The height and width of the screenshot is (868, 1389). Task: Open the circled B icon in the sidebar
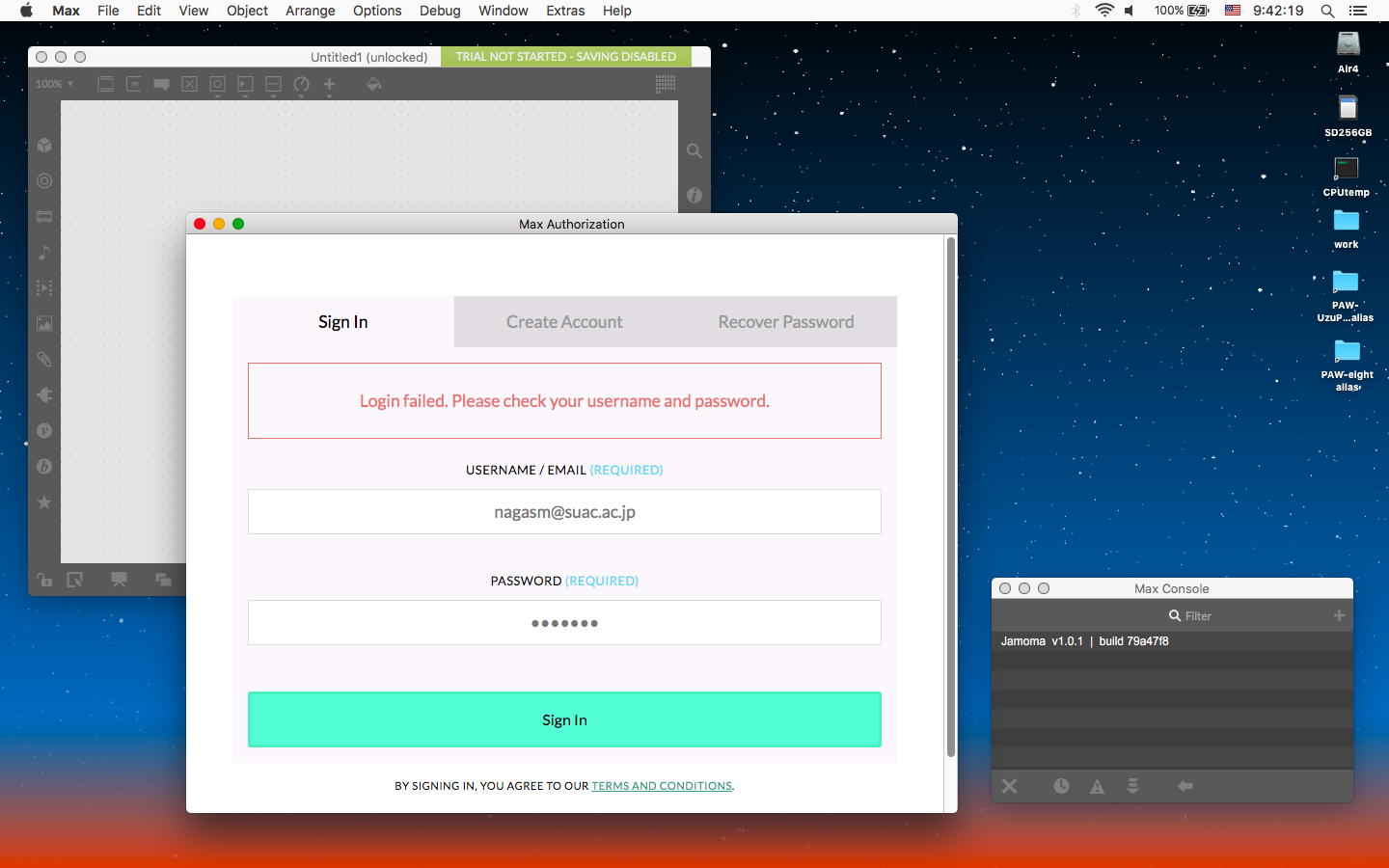click(x=44, y=466)
